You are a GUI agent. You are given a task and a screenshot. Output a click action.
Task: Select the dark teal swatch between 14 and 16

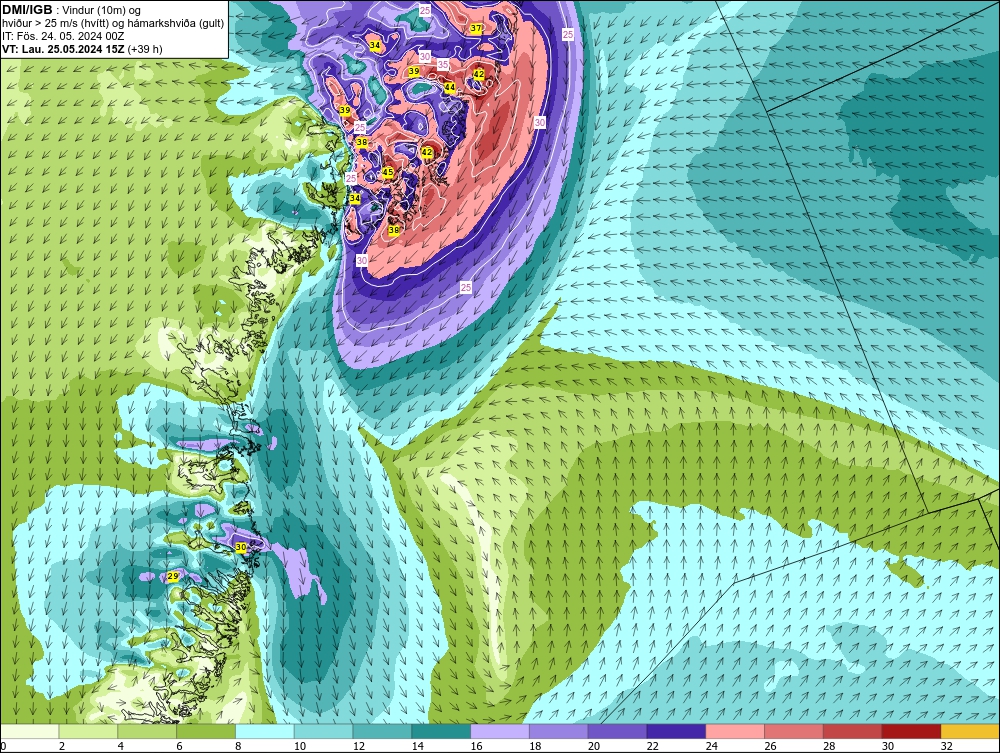click(x=441, y=731)
